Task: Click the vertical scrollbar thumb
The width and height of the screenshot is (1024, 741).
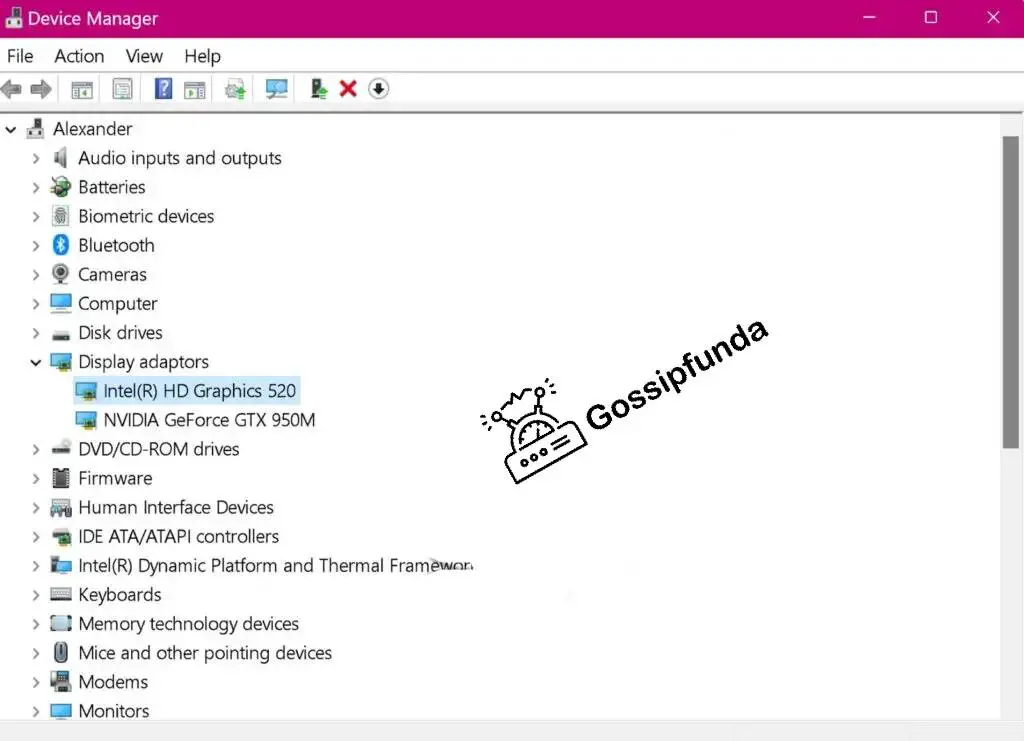Action: click(x=1011, y=292)
